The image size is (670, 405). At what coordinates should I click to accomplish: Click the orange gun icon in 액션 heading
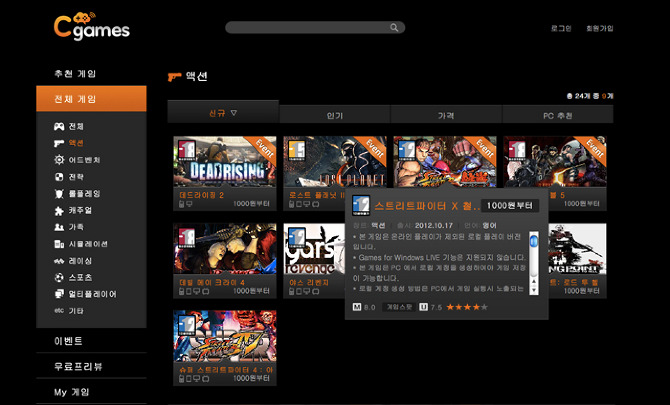(174, 77)
